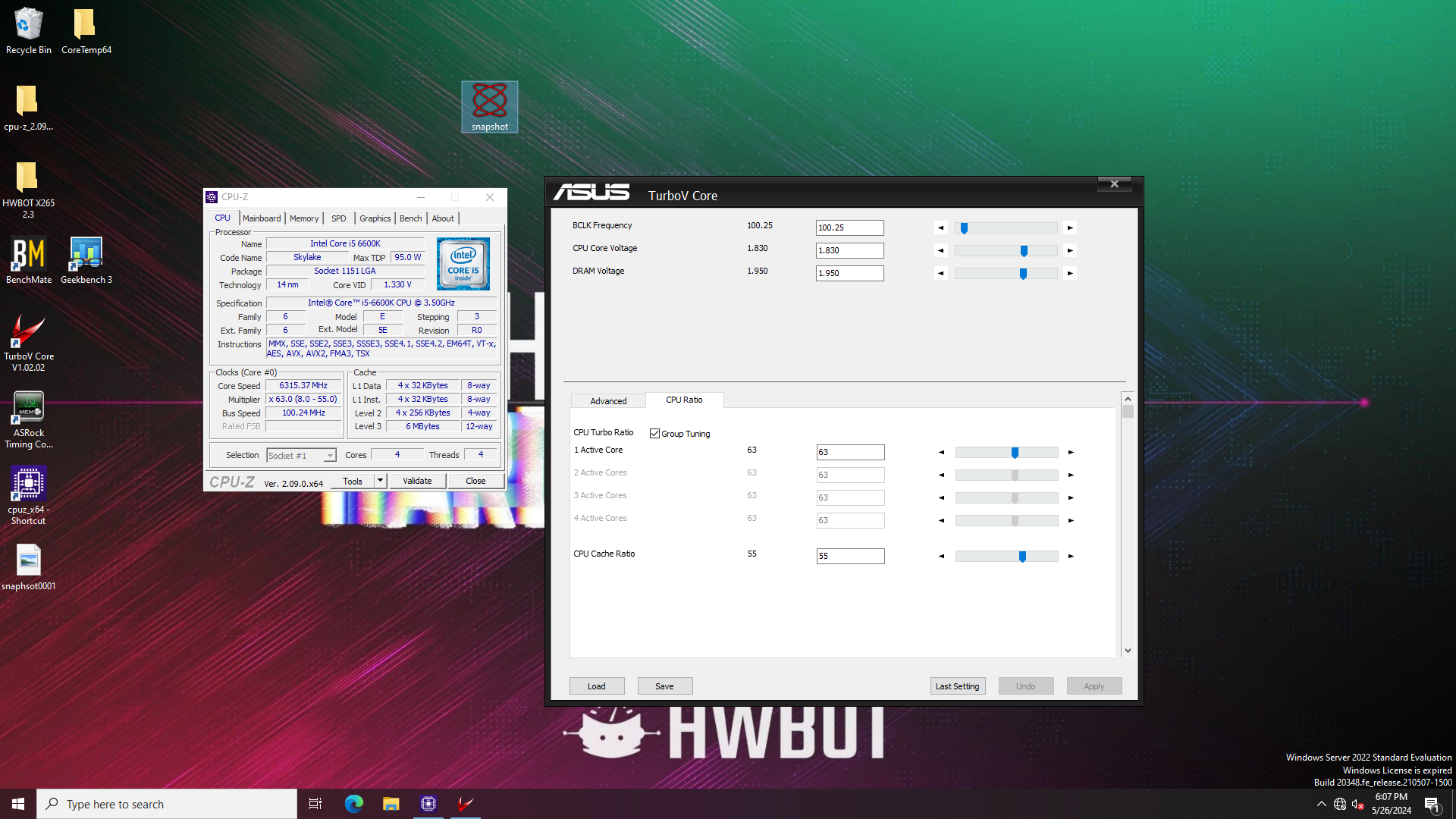This screenshot has width=1456, height=819.
Task: Open the About tab in CPU-Z
Action: pos(443,218)
